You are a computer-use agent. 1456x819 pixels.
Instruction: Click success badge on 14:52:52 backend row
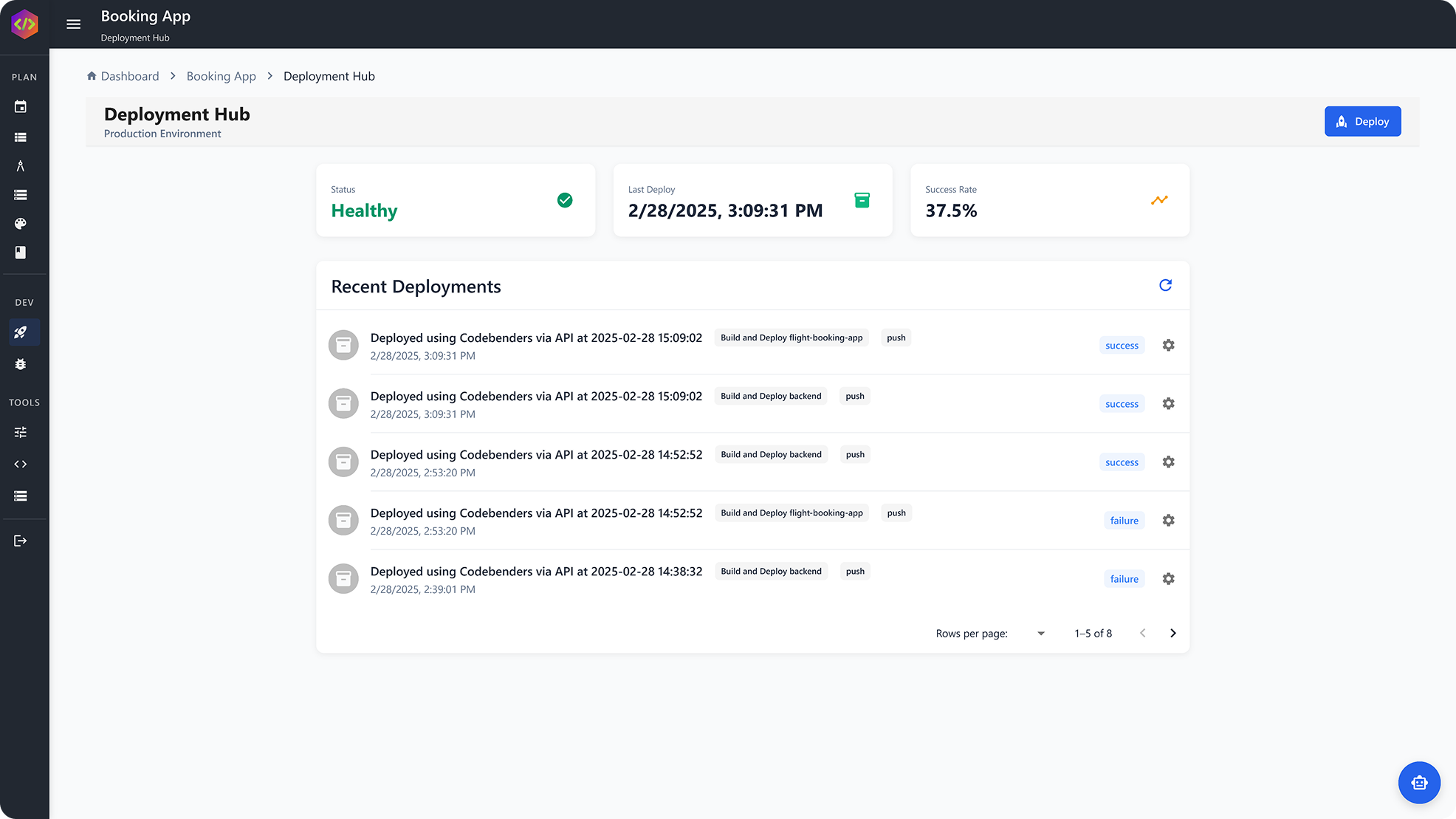tap(1122, 462)
